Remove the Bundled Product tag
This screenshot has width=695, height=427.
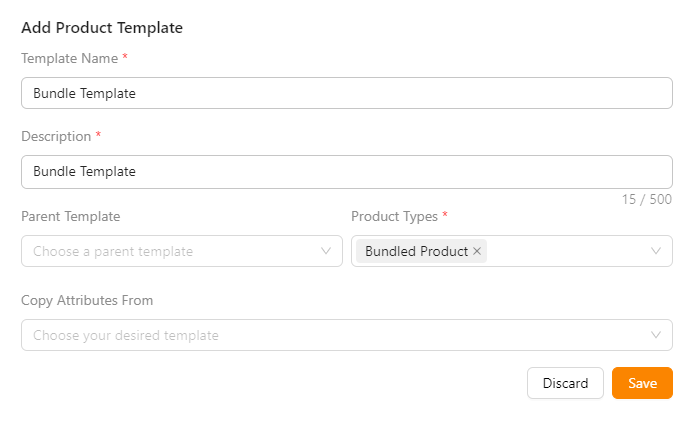(477, 252)
